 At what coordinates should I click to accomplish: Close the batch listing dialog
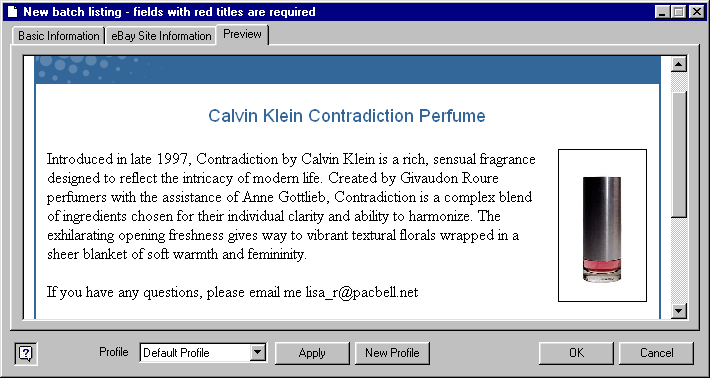pyautogui.click(x=696, y=12)
